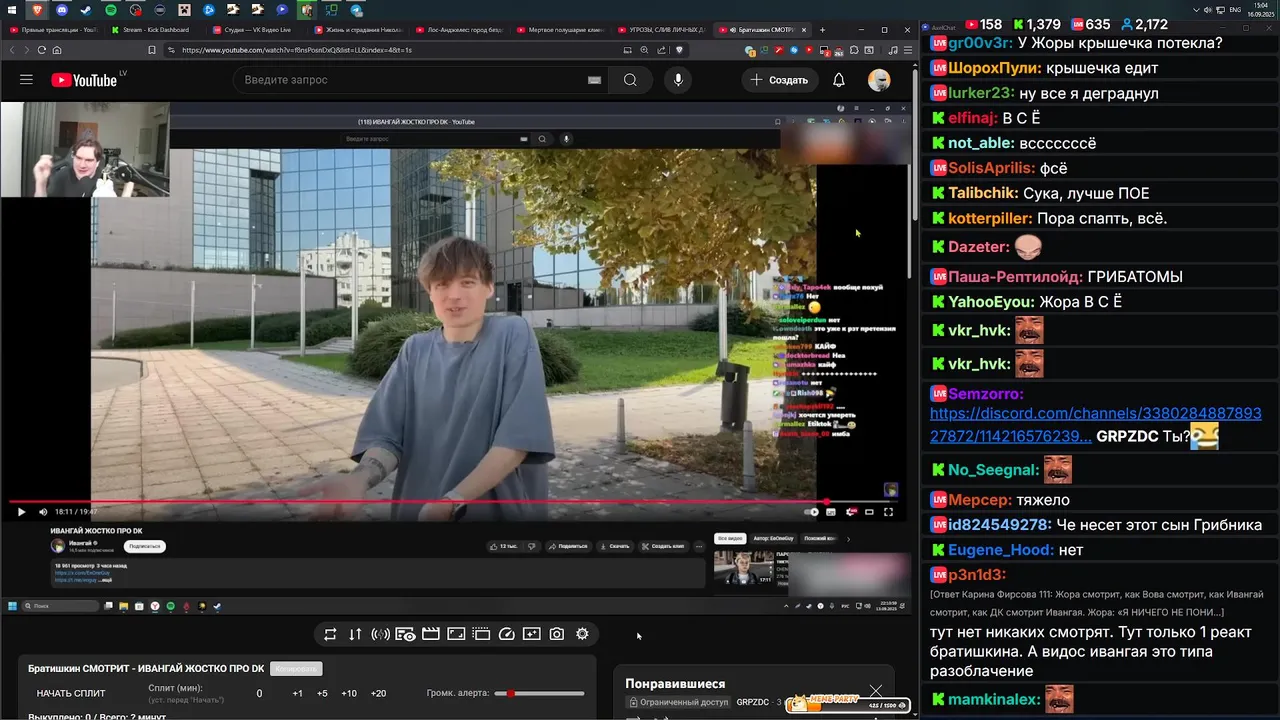
Task: Set split minutes to 0
Action: [259, 693]
